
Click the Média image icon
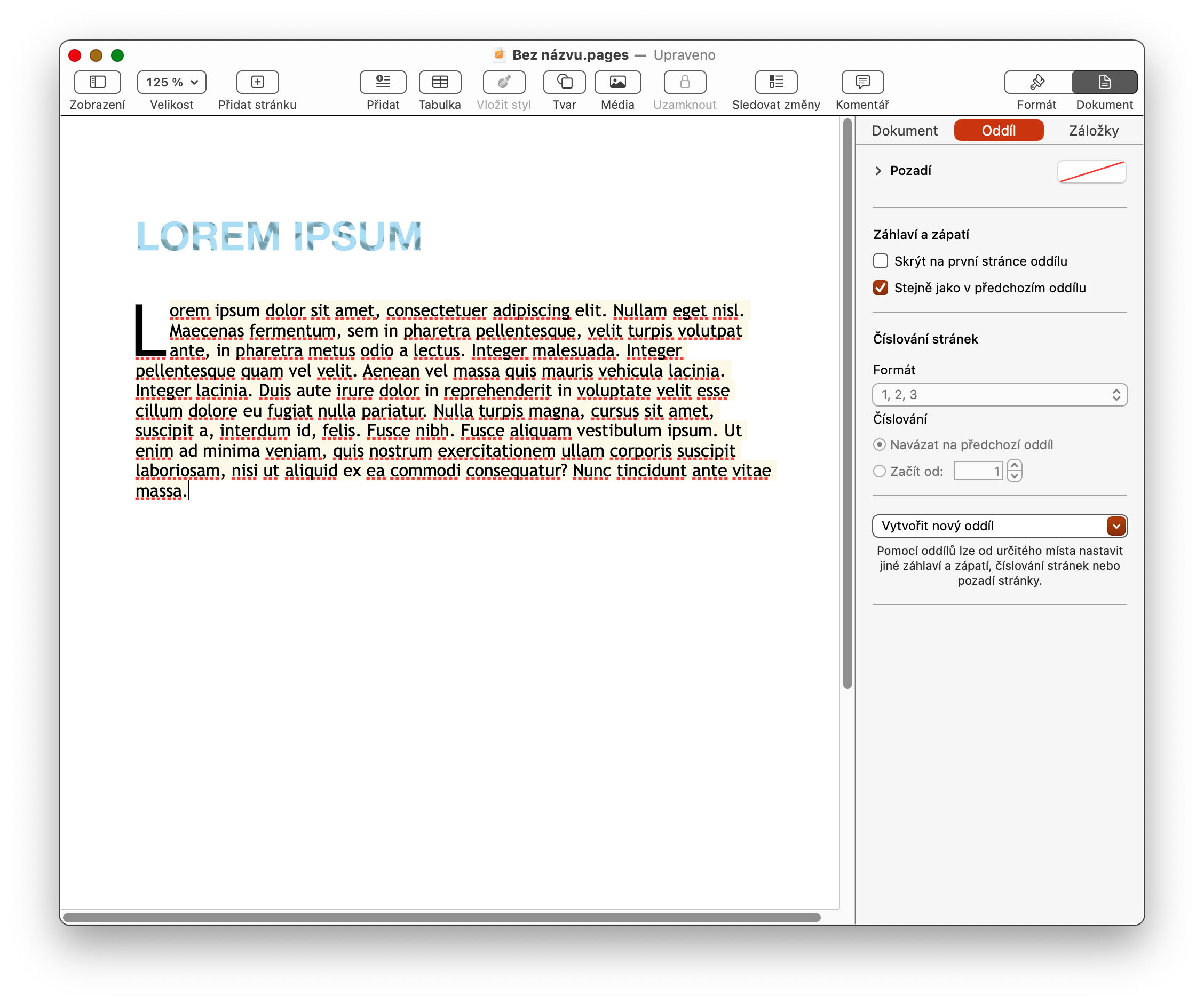point(617,82)
